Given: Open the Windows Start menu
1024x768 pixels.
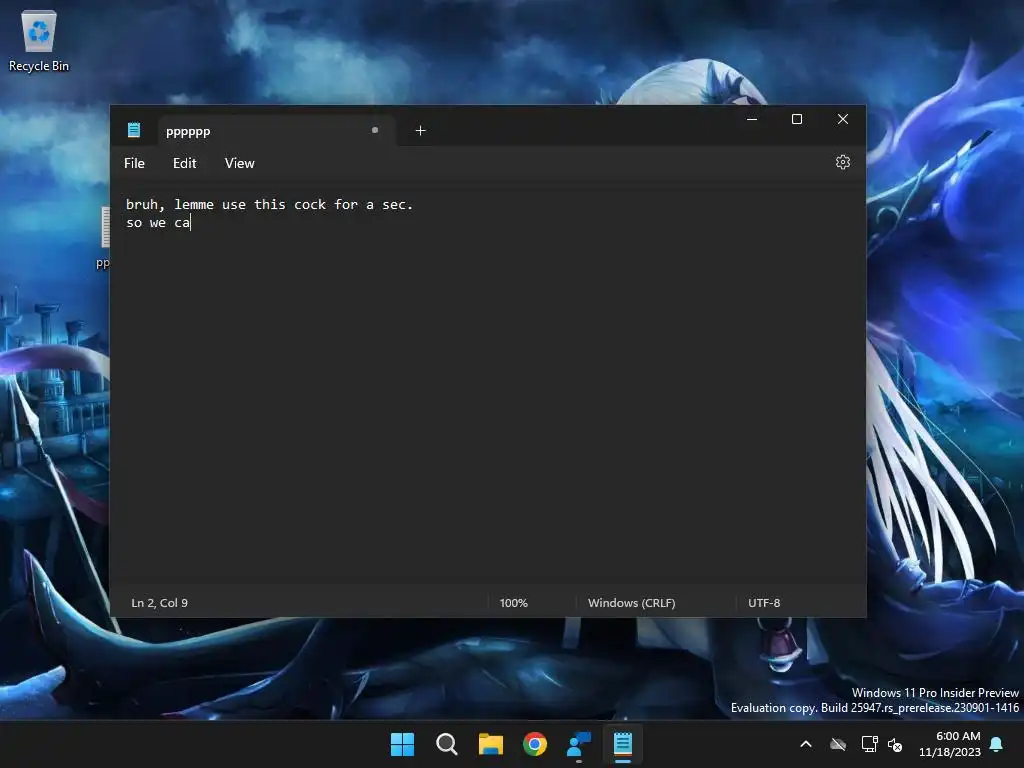Looking at the screenshot, I should click(x=402, y=744).
